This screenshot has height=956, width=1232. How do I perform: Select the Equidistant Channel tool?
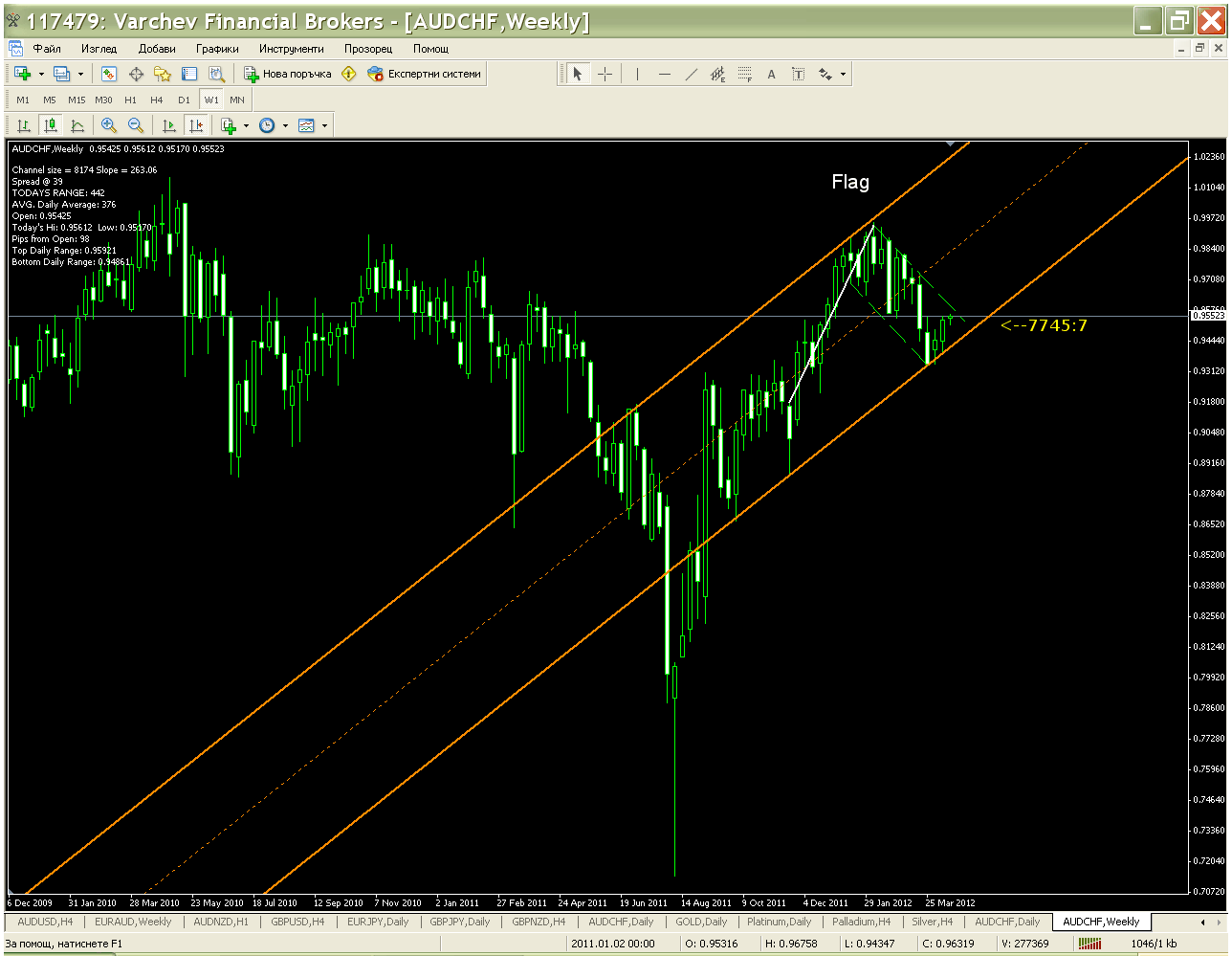pyautogui.click(x=718, y=74)
